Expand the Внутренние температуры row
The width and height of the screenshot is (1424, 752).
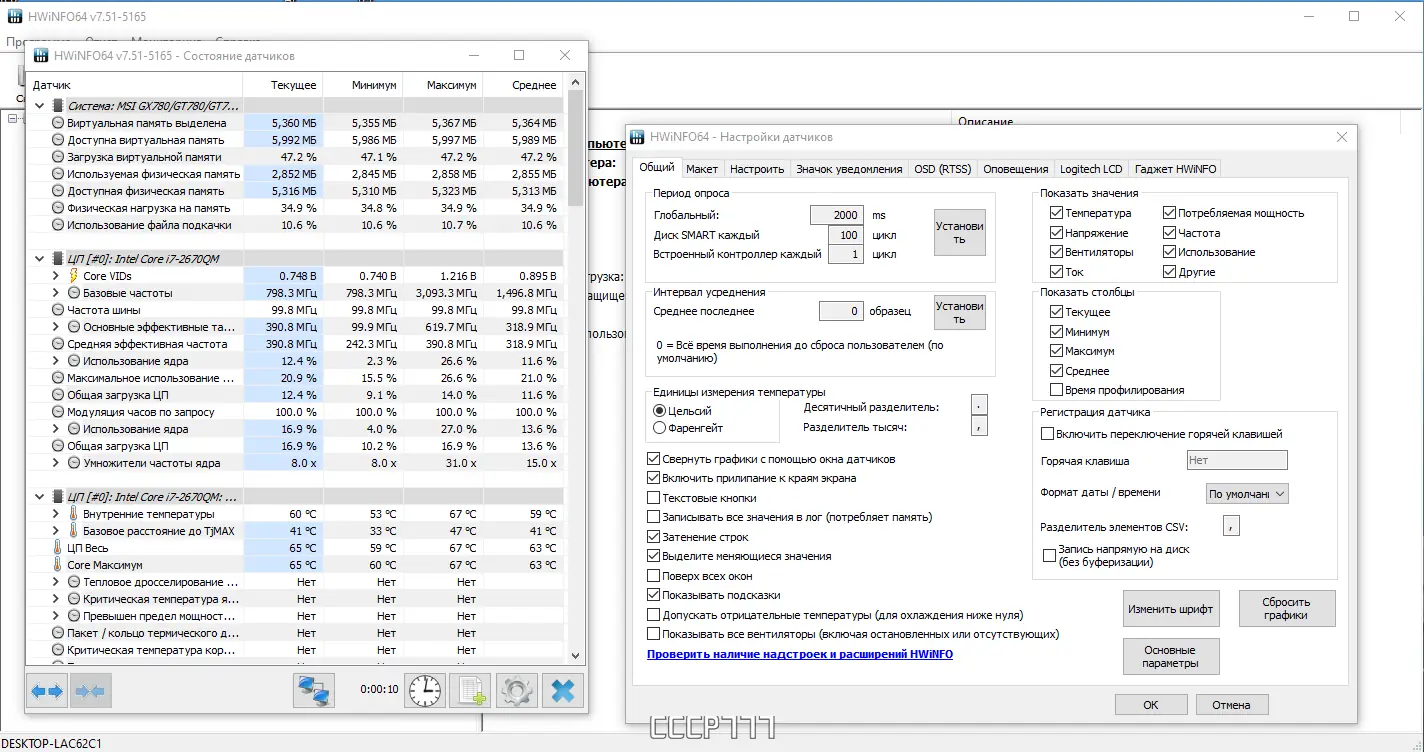point(56,514)
